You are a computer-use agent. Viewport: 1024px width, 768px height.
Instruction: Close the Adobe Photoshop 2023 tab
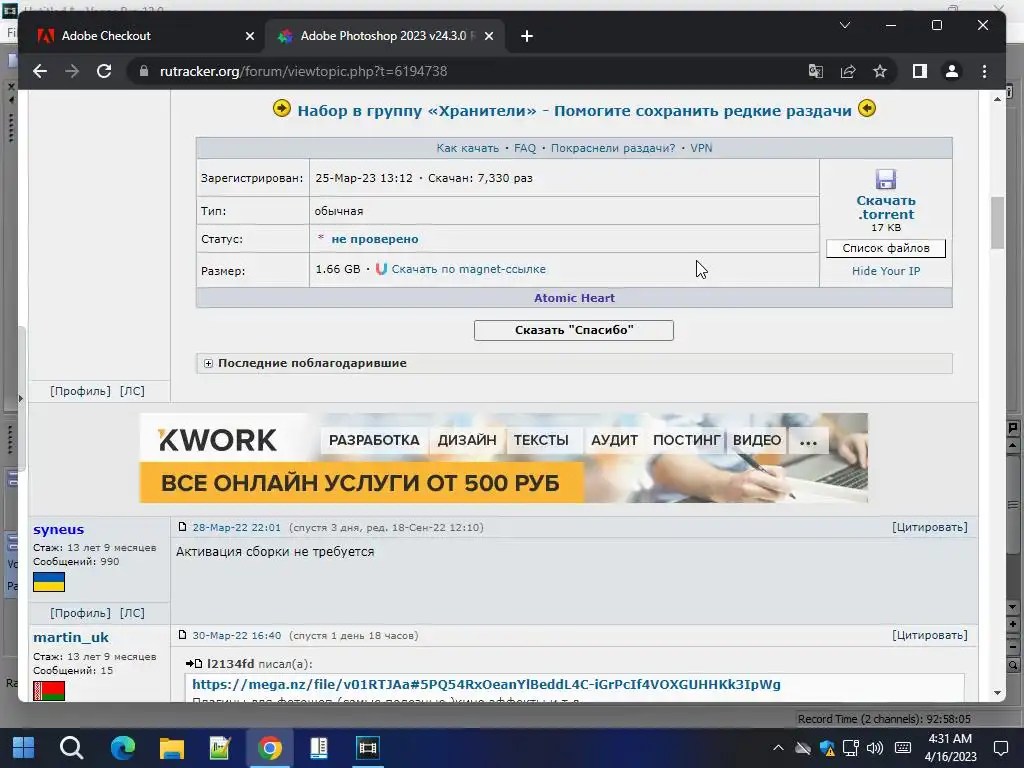pyautogui.click(x=488, y=36)
